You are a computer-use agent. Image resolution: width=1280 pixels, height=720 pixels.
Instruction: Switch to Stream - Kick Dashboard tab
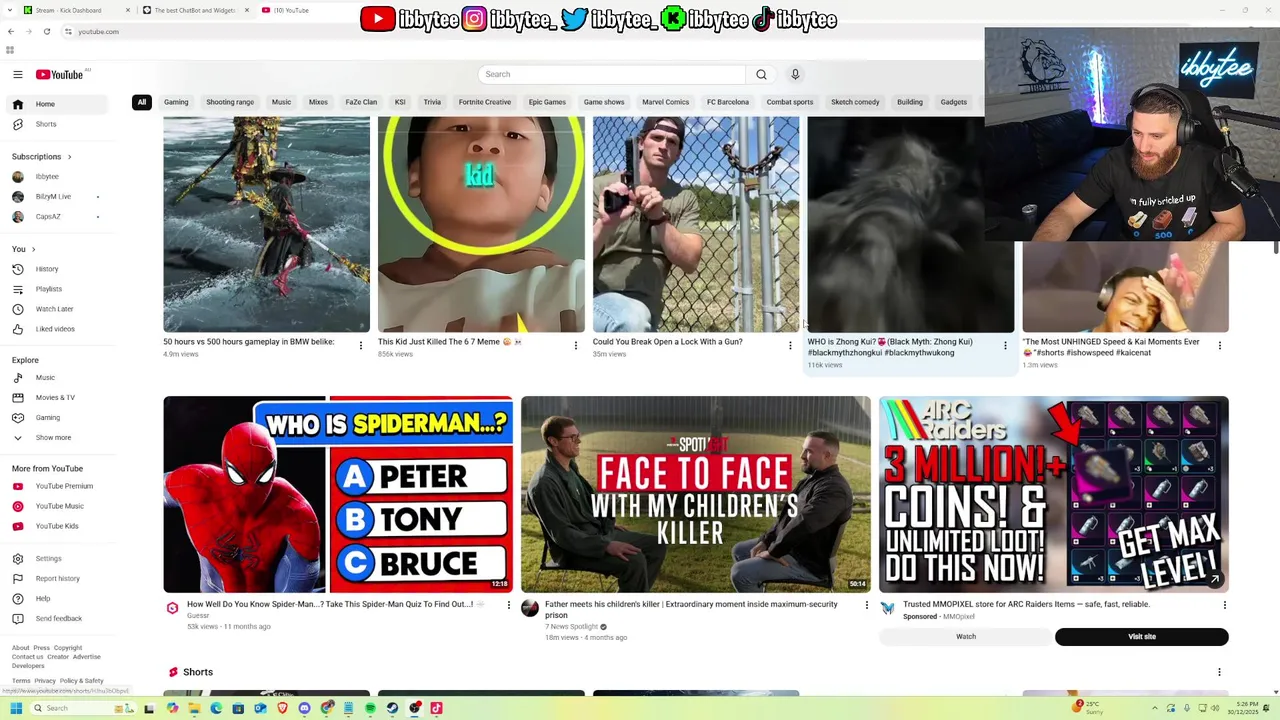coord(78,10)
